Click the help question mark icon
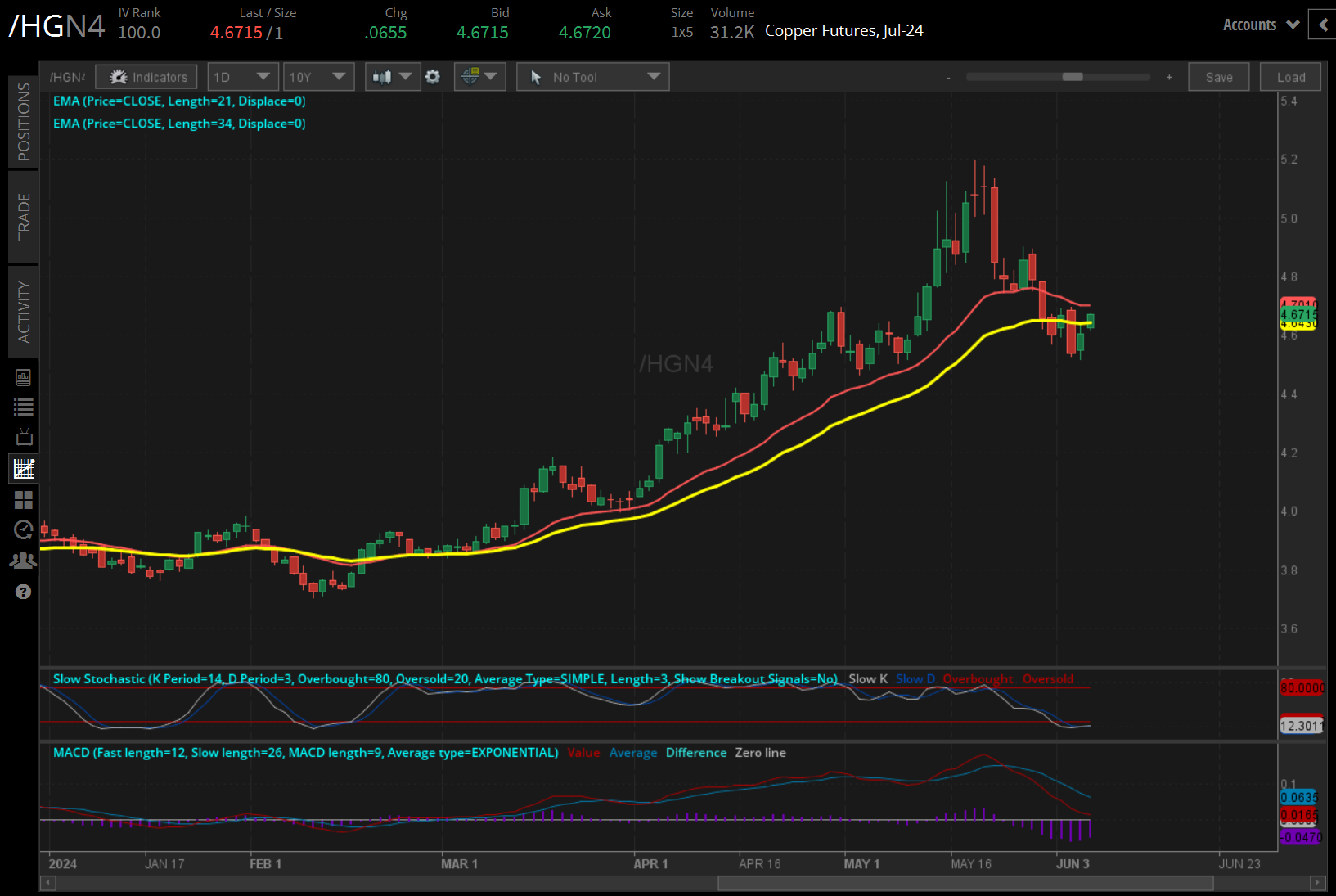Viewport: 1336px width, 896px height. (x=24, y=592)
